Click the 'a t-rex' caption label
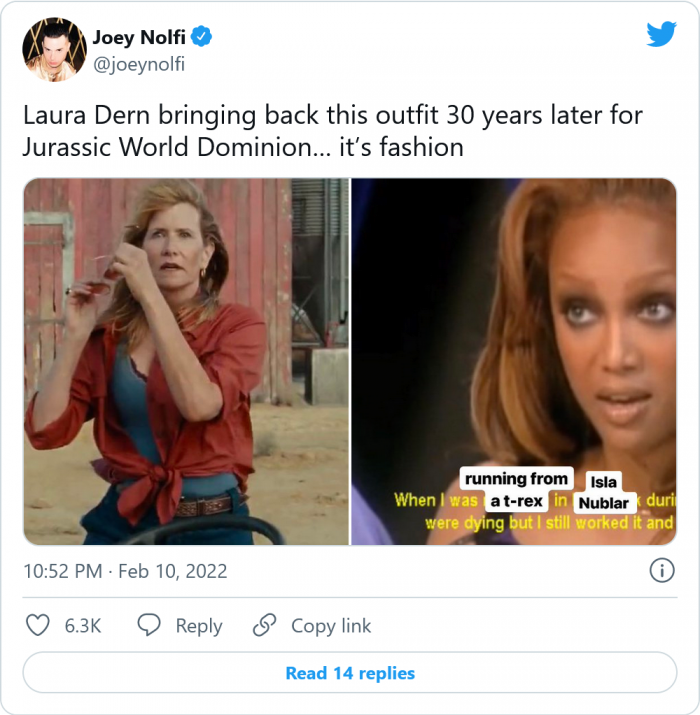 click(516, 500)
